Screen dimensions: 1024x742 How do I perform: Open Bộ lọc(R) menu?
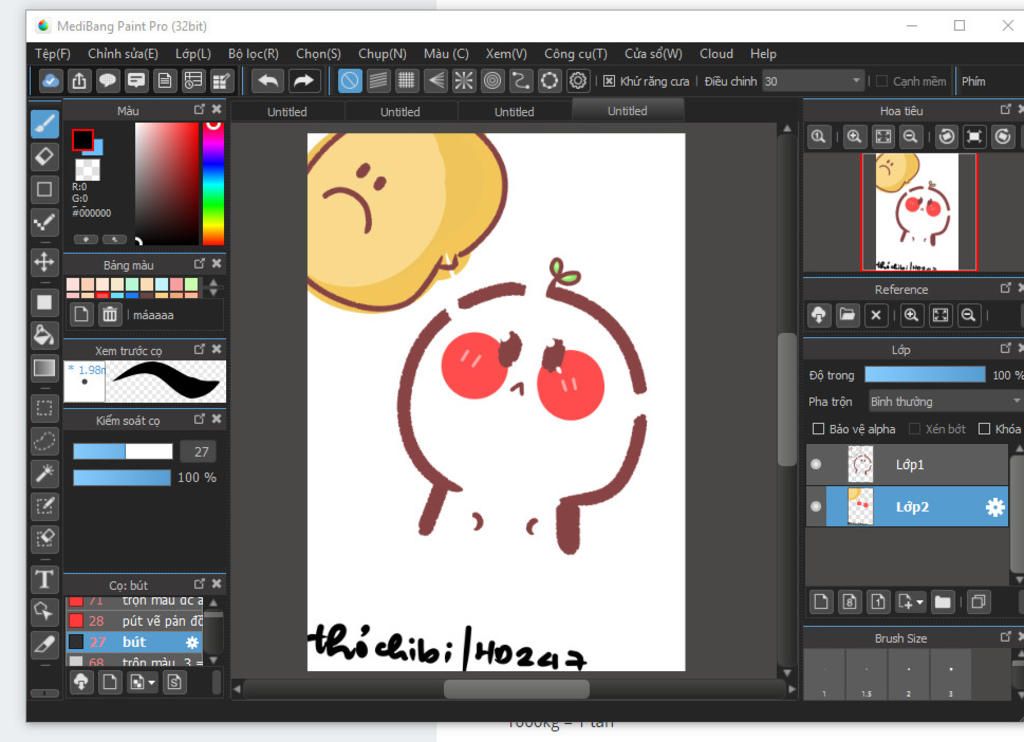253,54
